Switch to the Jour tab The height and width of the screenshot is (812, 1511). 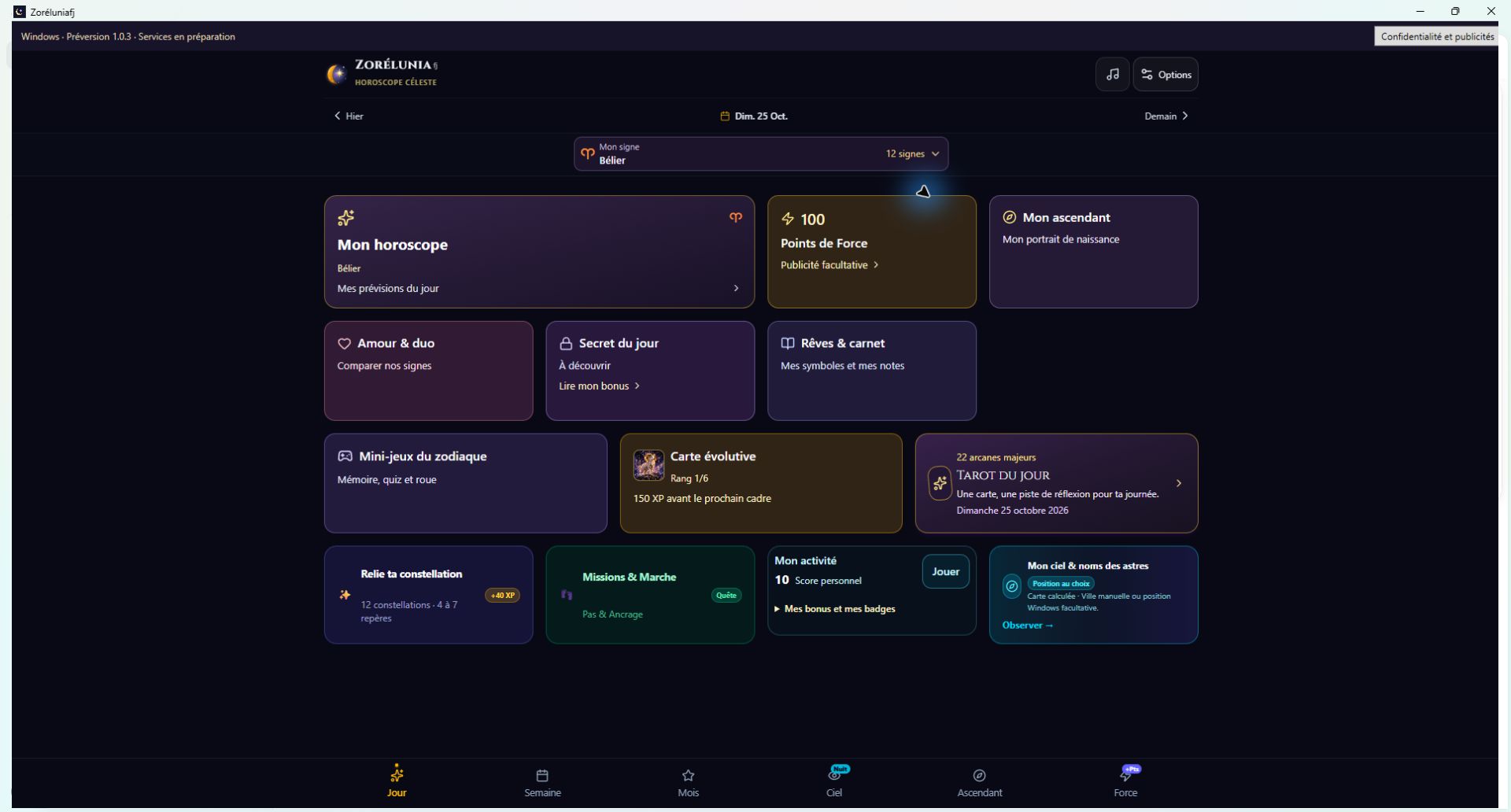tap(397, 782)
